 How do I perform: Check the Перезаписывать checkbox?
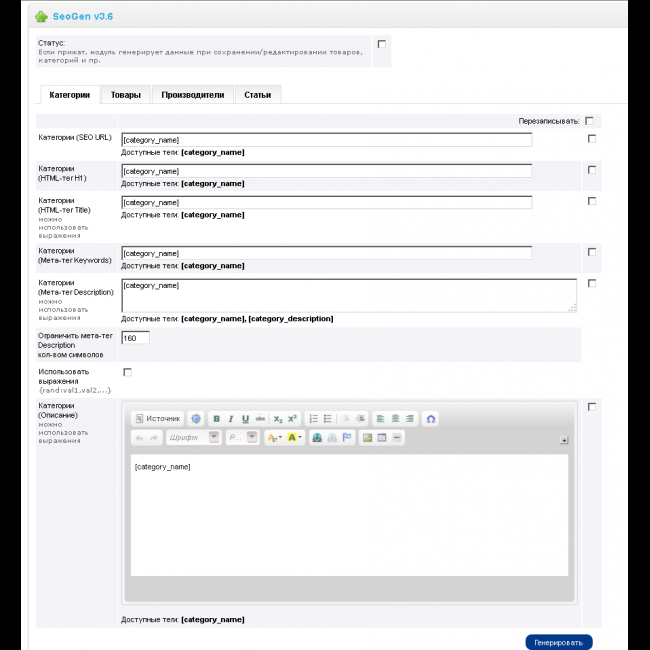tap(590, 121)
